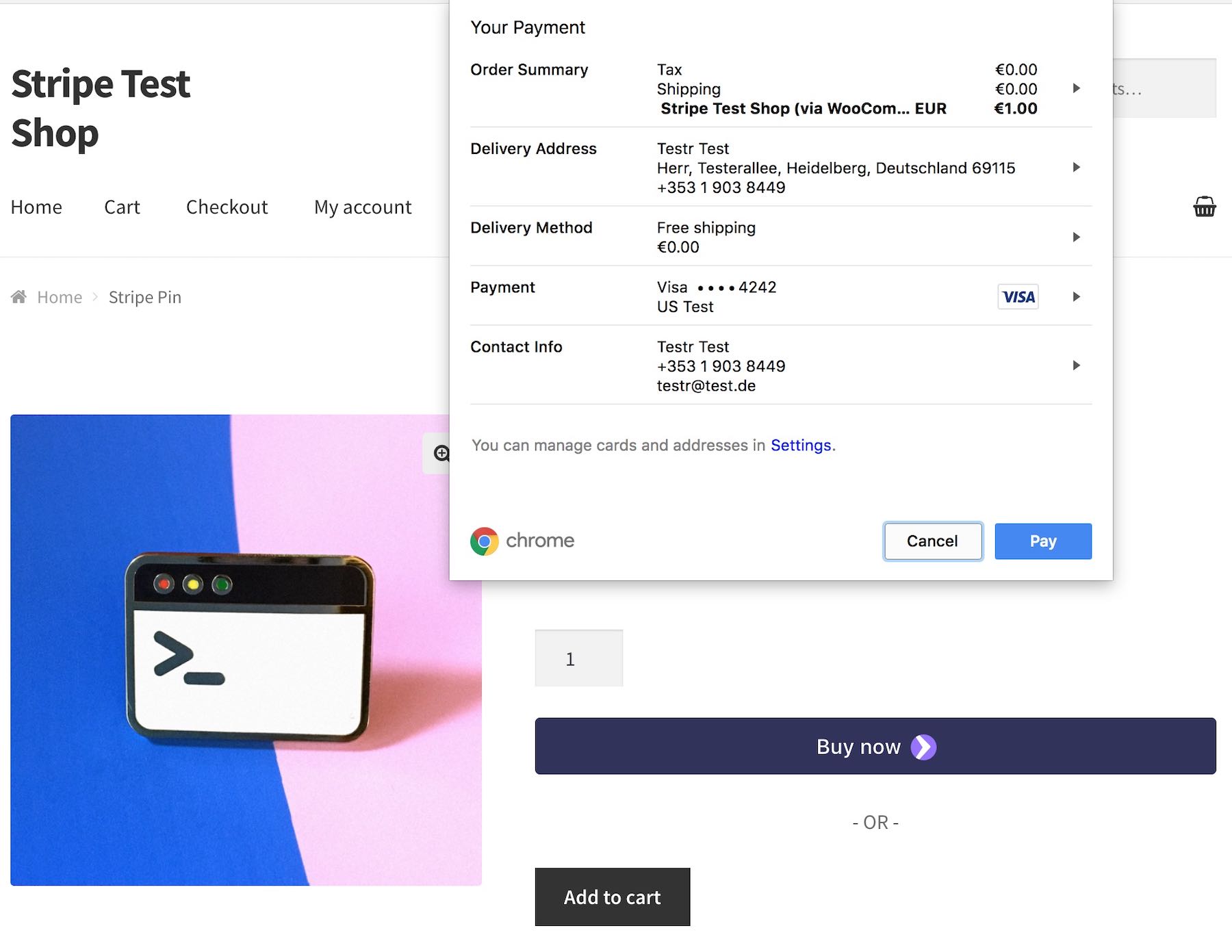This screenshot has height=952, width=1232.
Task: Expand the Order Summary details arrow
Action: coord(1076,88)
